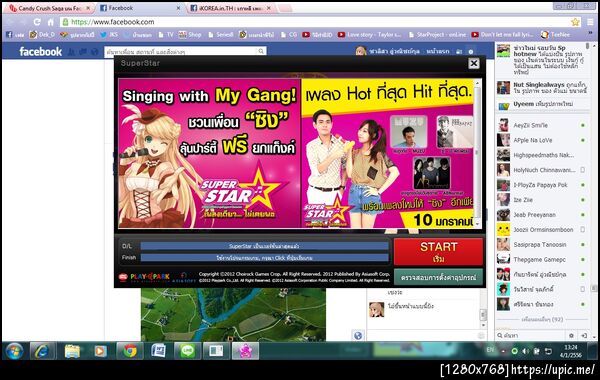Switch to Google Chrome in the taskbar
The height and width of the screenshot is (380, 600).
[x=130, y=351]
